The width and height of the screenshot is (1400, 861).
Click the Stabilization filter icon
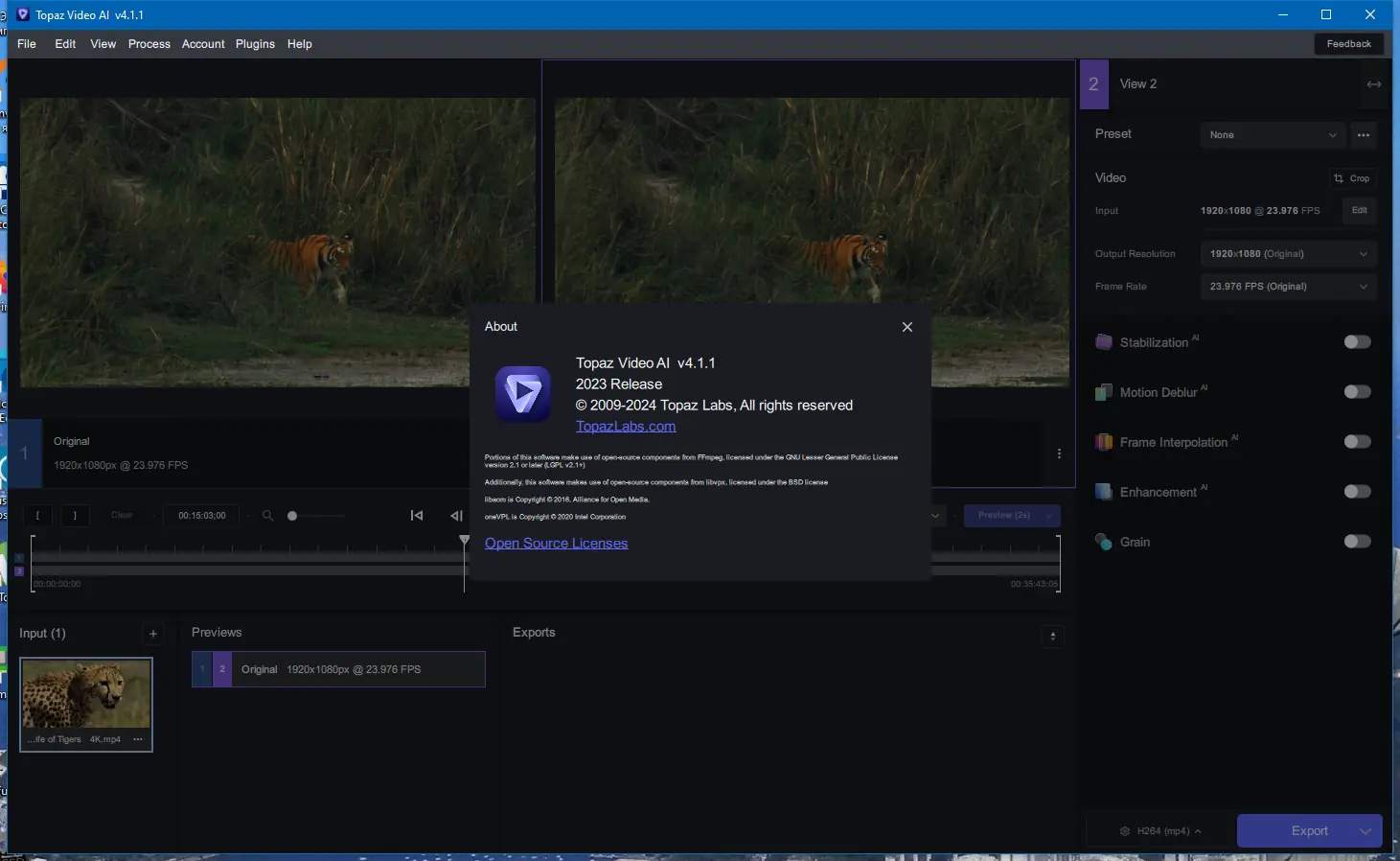coord(1104,342)
